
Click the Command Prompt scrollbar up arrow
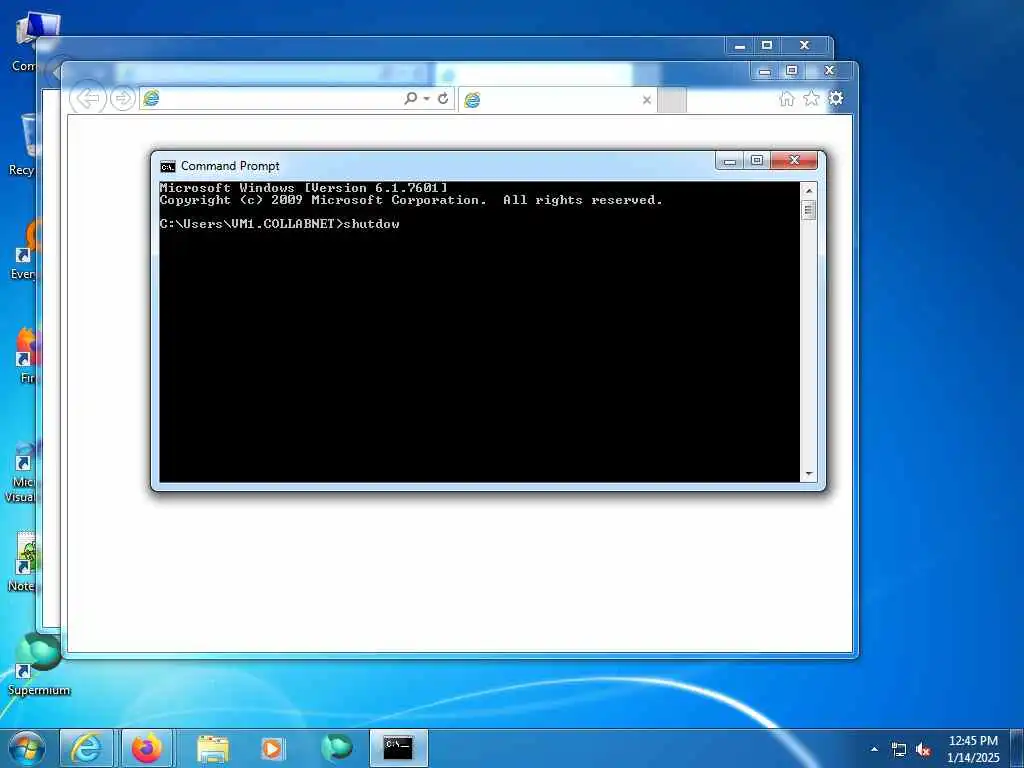point(808,190)
